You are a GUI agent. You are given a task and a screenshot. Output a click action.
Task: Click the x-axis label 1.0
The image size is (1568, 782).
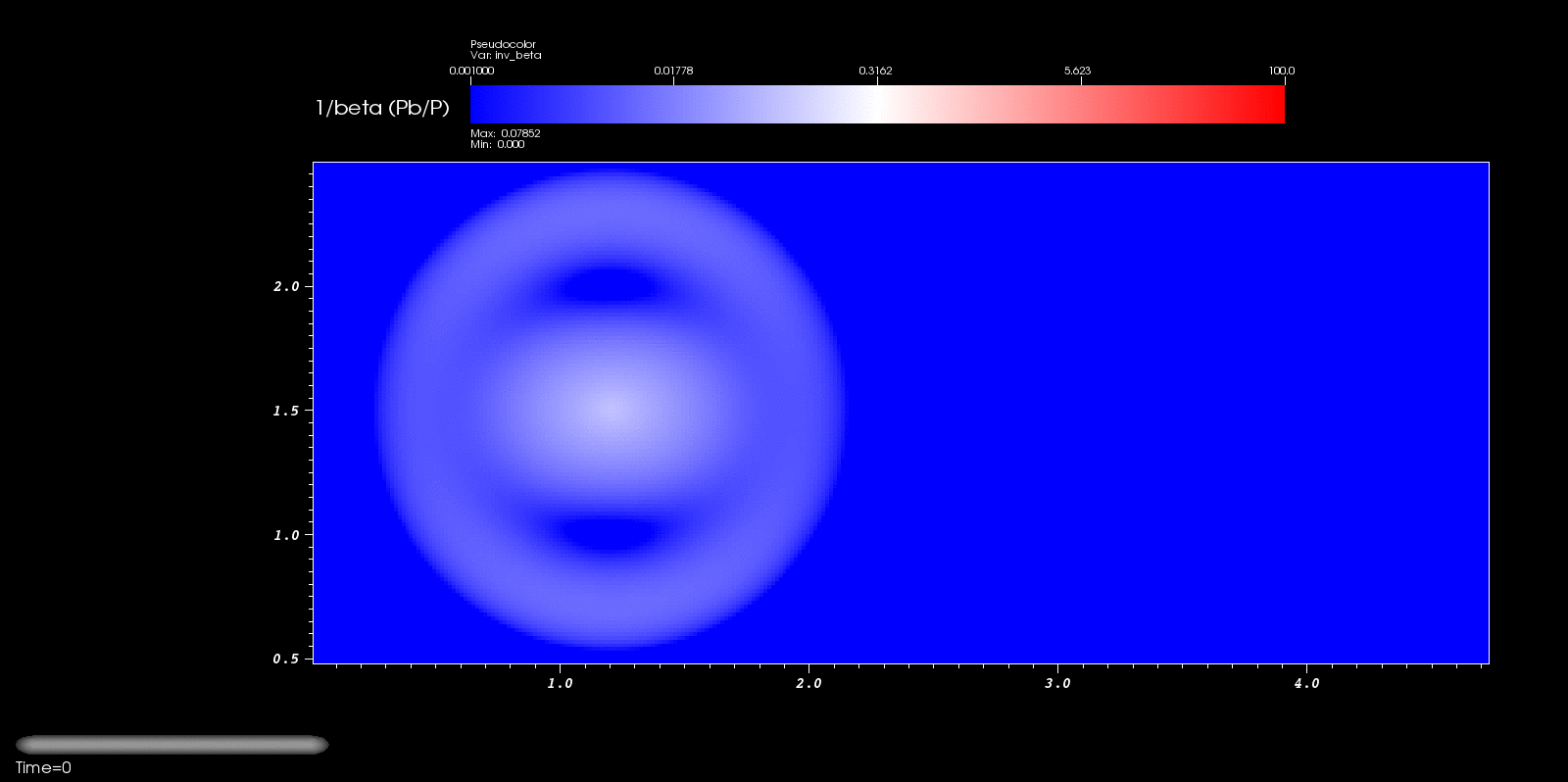click(x=560, y=683)
